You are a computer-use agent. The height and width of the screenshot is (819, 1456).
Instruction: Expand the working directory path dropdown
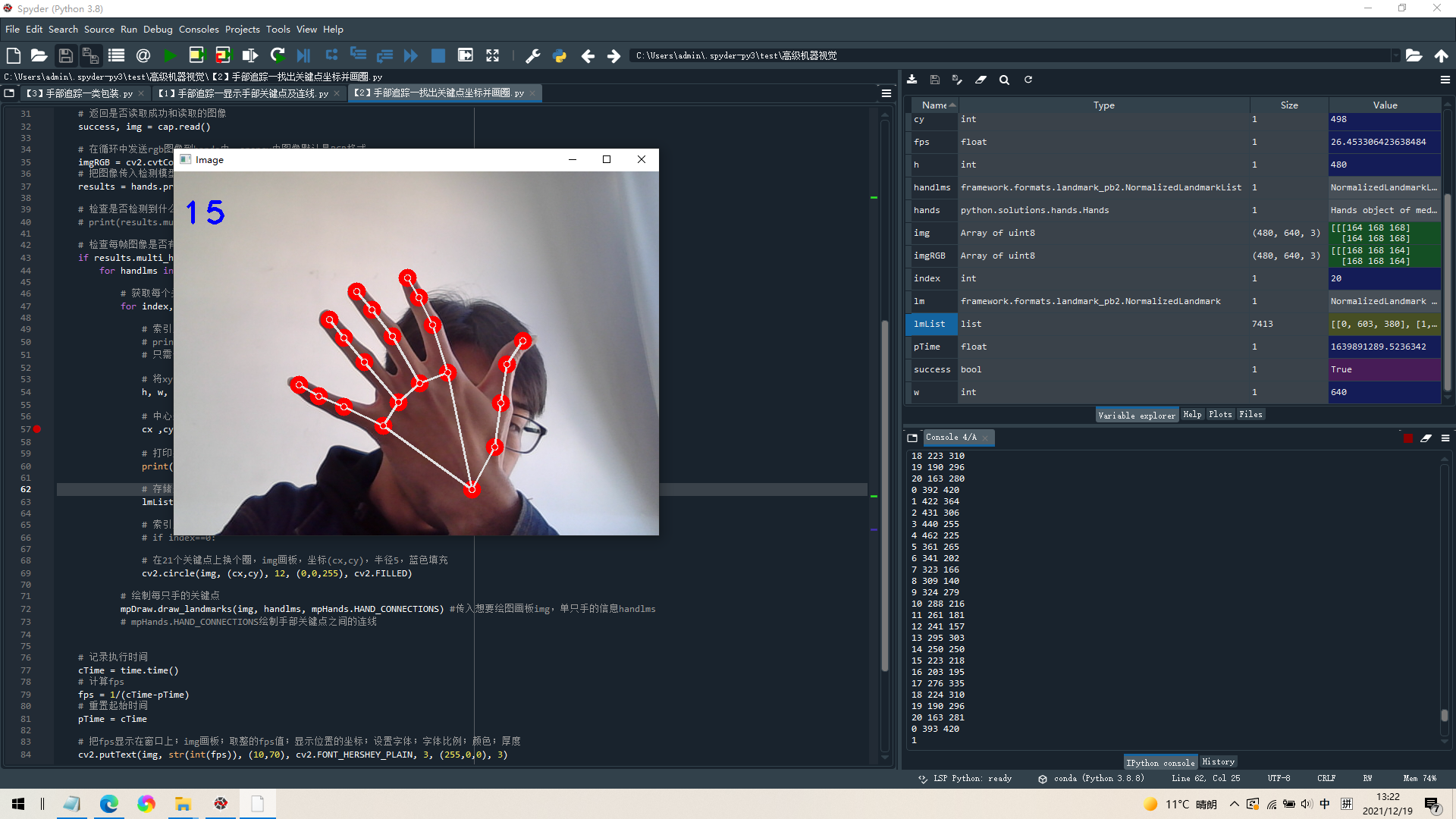click(1395, 55)
